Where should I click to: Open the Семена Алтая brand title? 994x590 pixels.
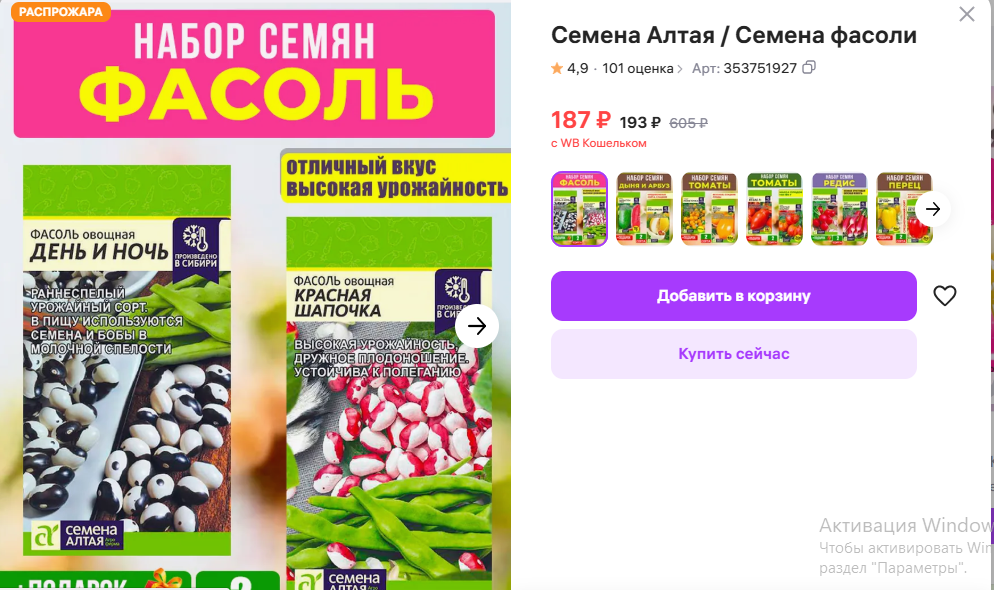[633, 35]
